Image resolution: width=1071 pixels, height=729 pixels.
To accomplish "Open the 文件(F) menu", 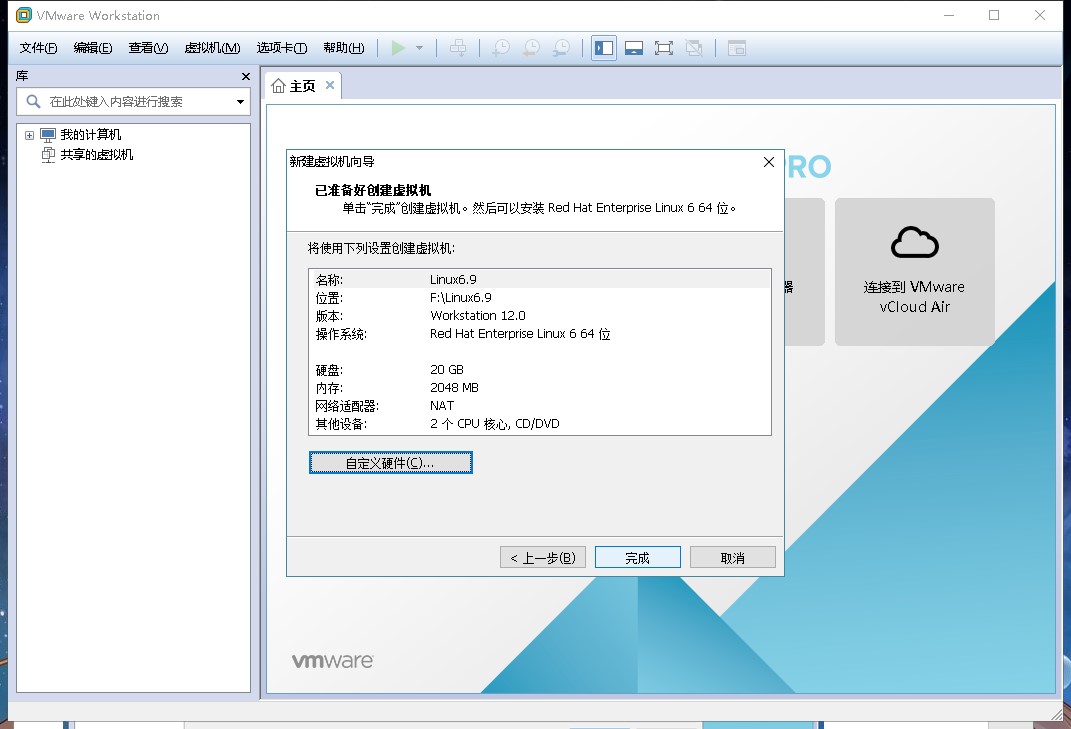I will pos(38,48).
